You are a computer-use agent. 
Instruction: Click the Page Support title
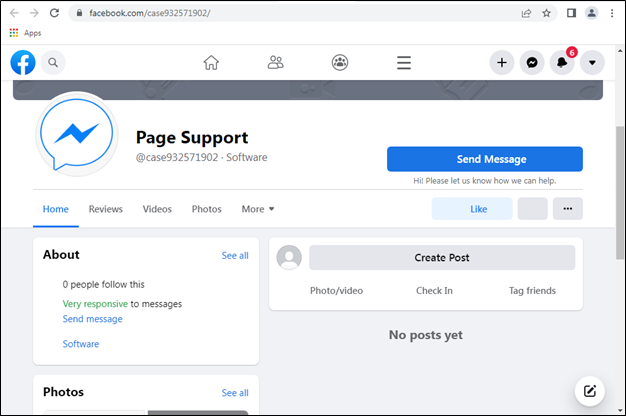coord(192,137)
